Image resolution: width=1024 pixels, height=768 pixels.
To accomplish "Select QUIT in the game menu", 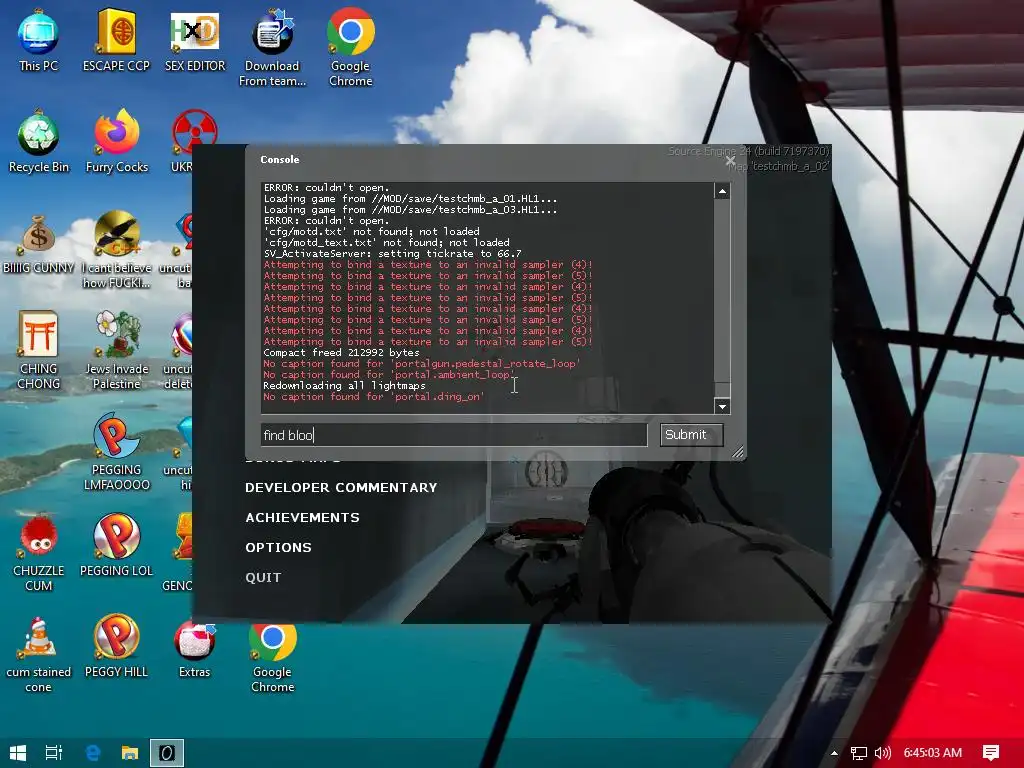I will (263, 578).
